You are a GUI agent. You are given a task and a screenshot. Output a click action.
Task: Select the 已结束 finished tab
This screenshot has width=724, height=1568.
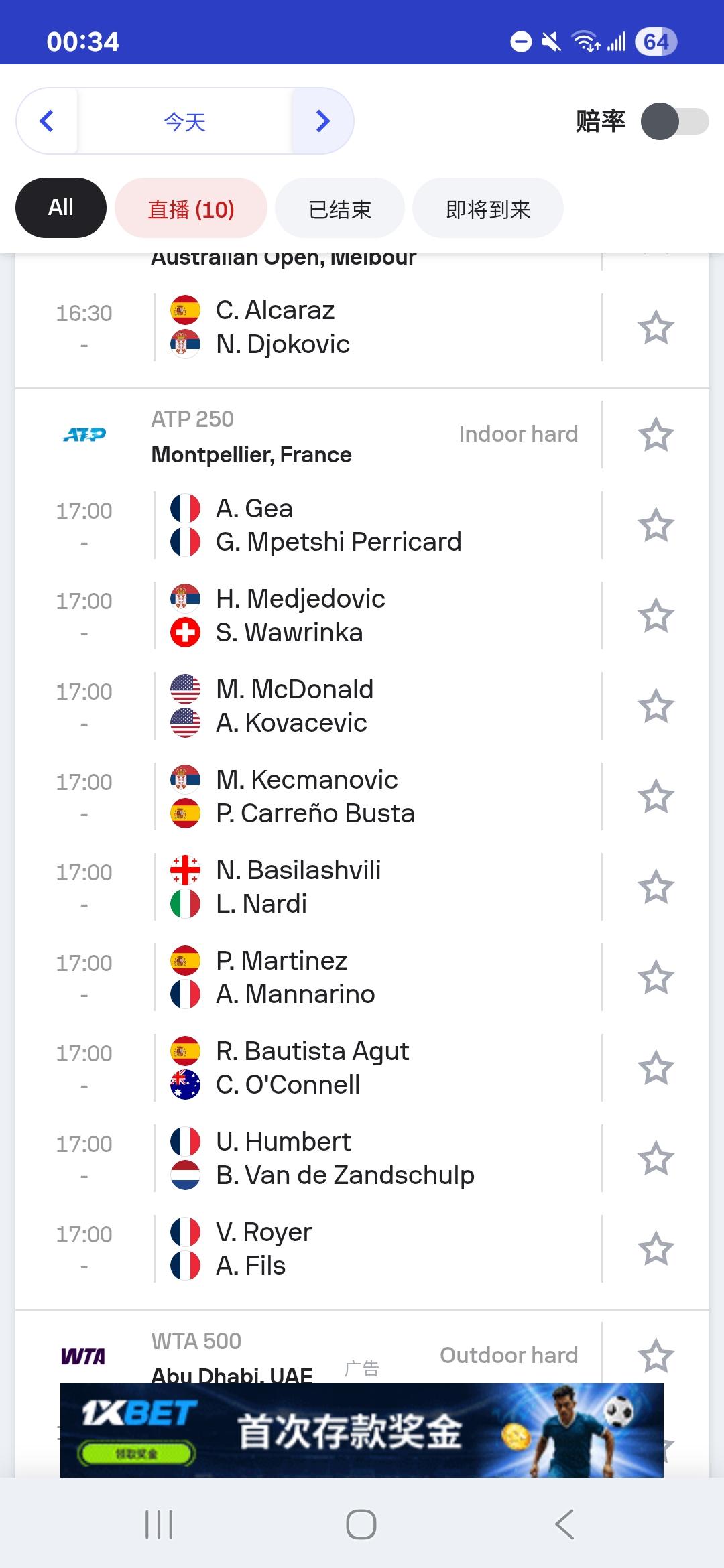(340, 208)
